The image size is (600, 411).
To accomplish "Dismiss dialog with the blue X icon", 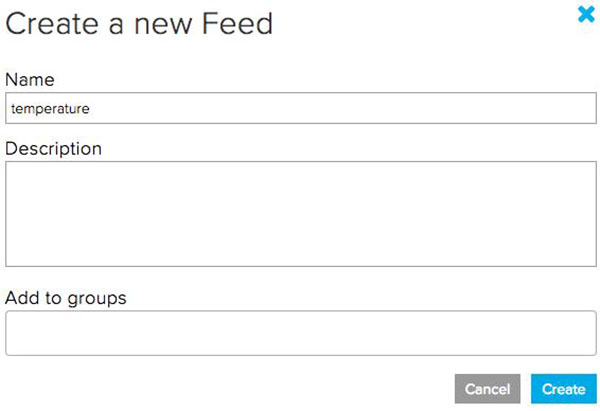I will pos(586,14).
